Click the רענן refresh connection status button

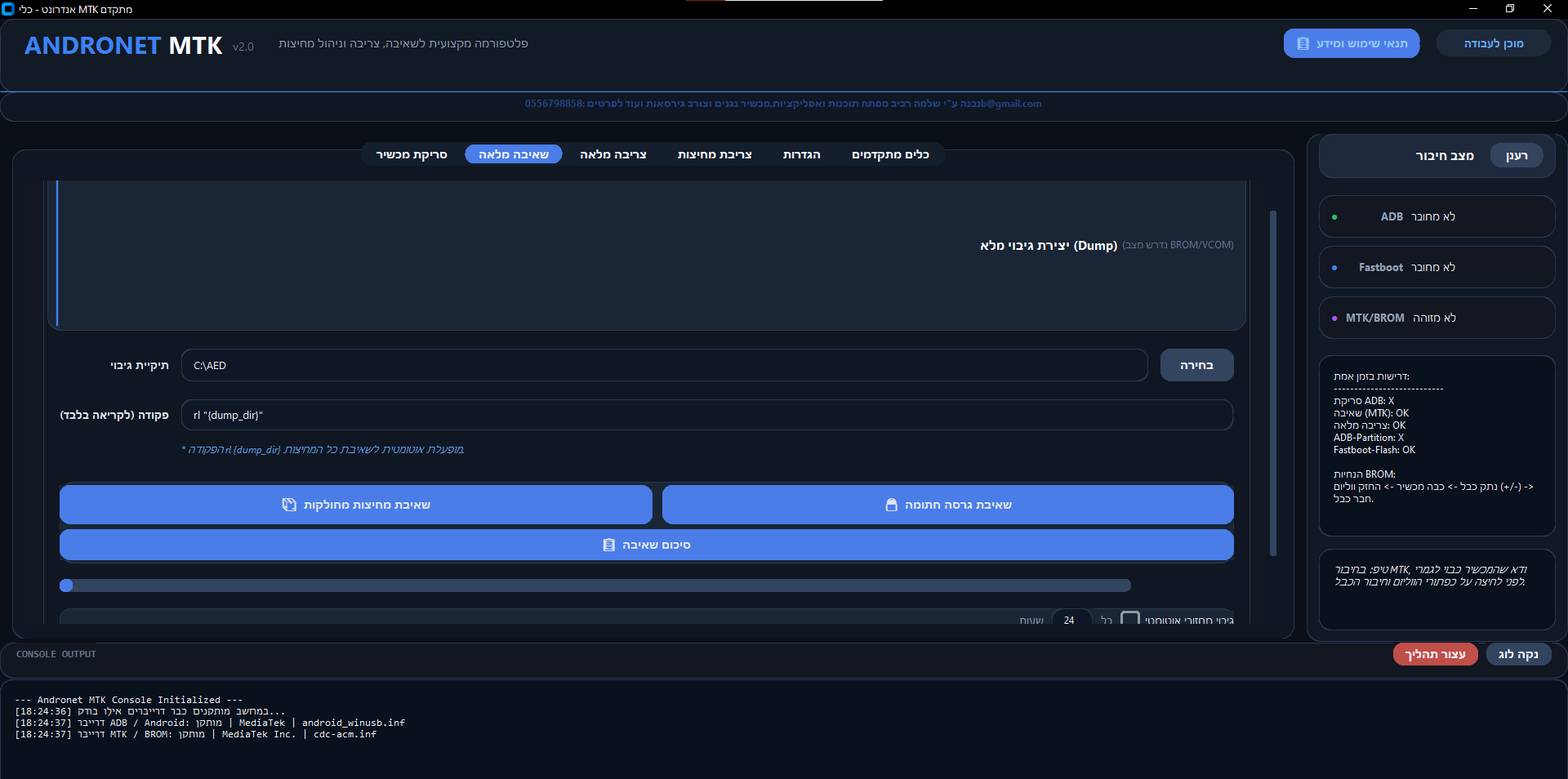coord(1516,156)
